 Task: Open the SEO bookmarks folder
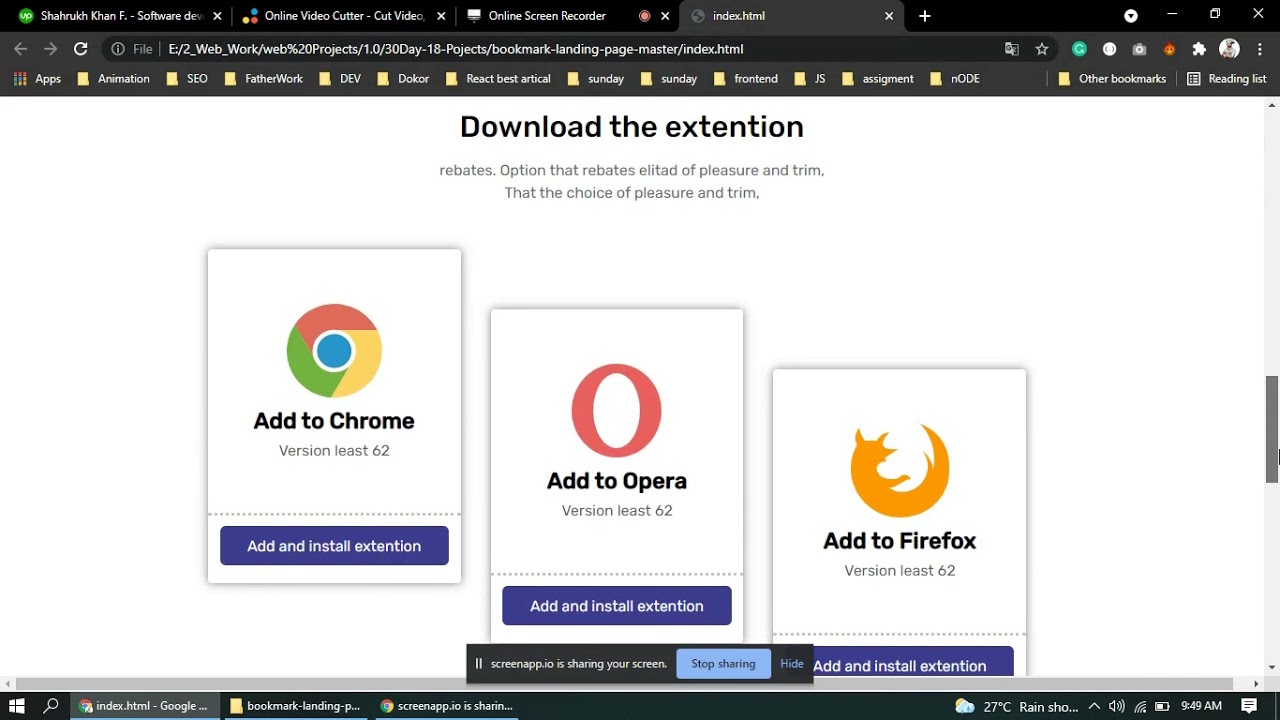tap(187, 79)
